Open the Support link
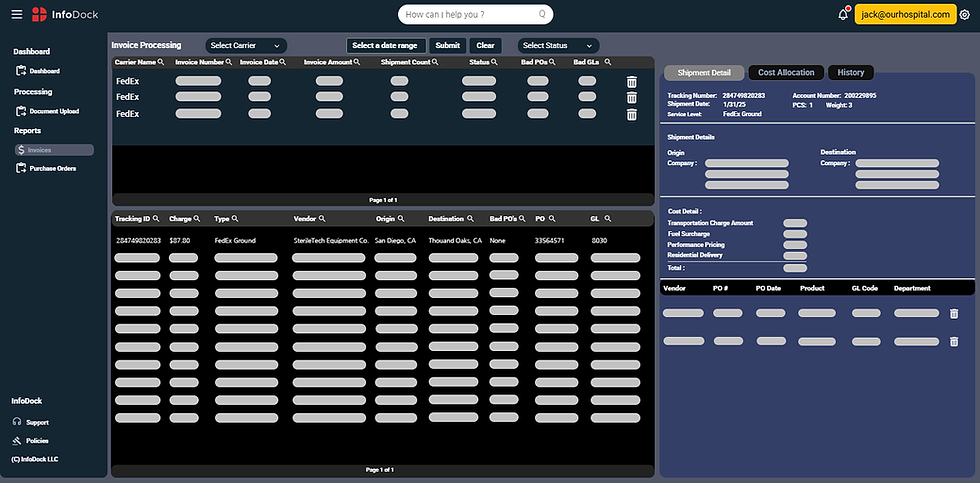 31,422
